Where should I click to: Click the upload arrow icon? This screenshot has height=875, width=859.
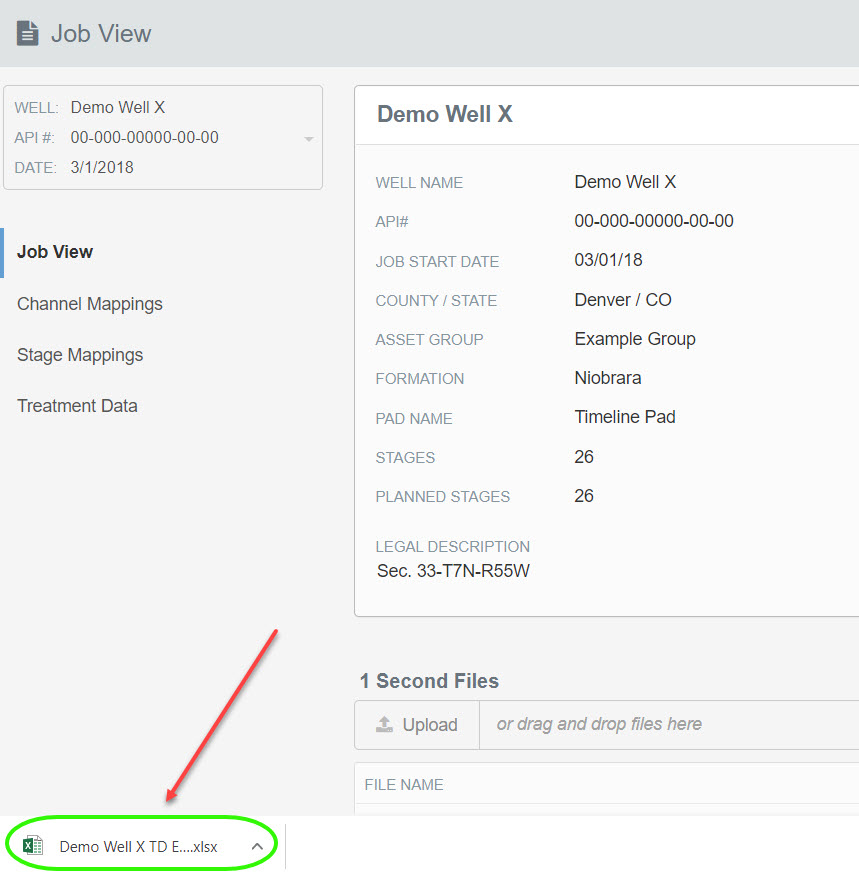coord(384,725)
